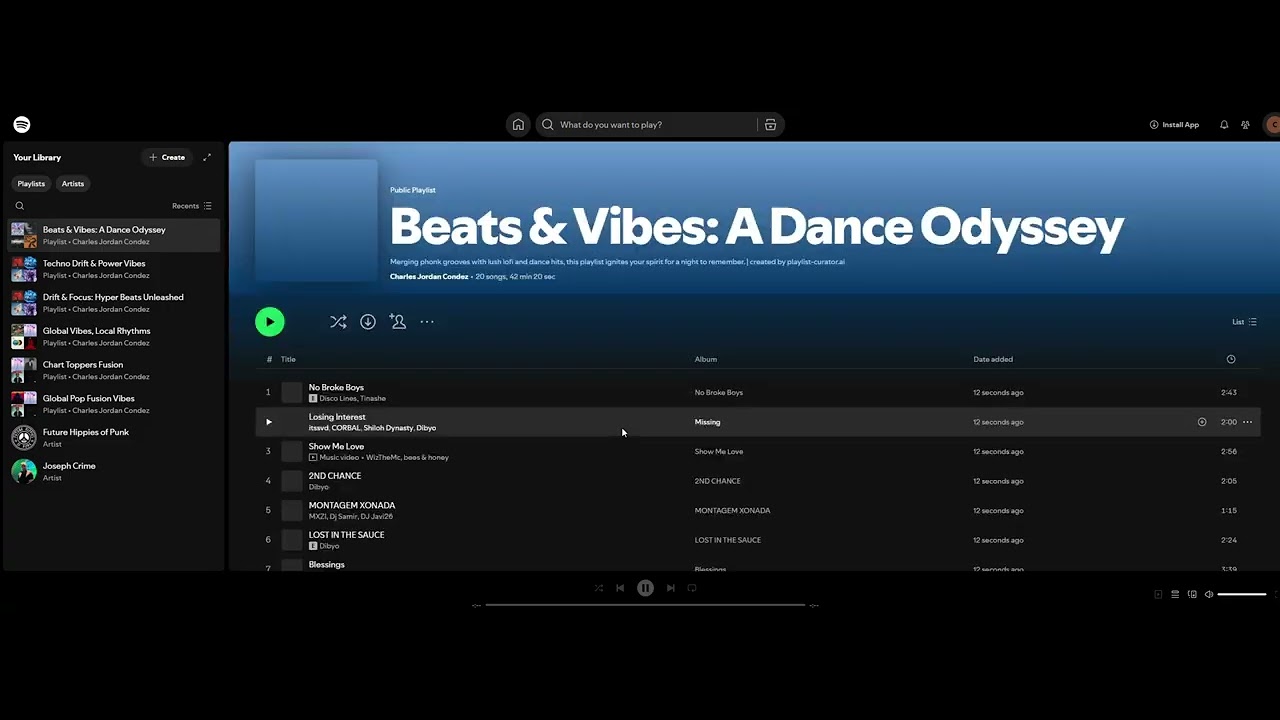Skip to previous track

tap(620, 588)
